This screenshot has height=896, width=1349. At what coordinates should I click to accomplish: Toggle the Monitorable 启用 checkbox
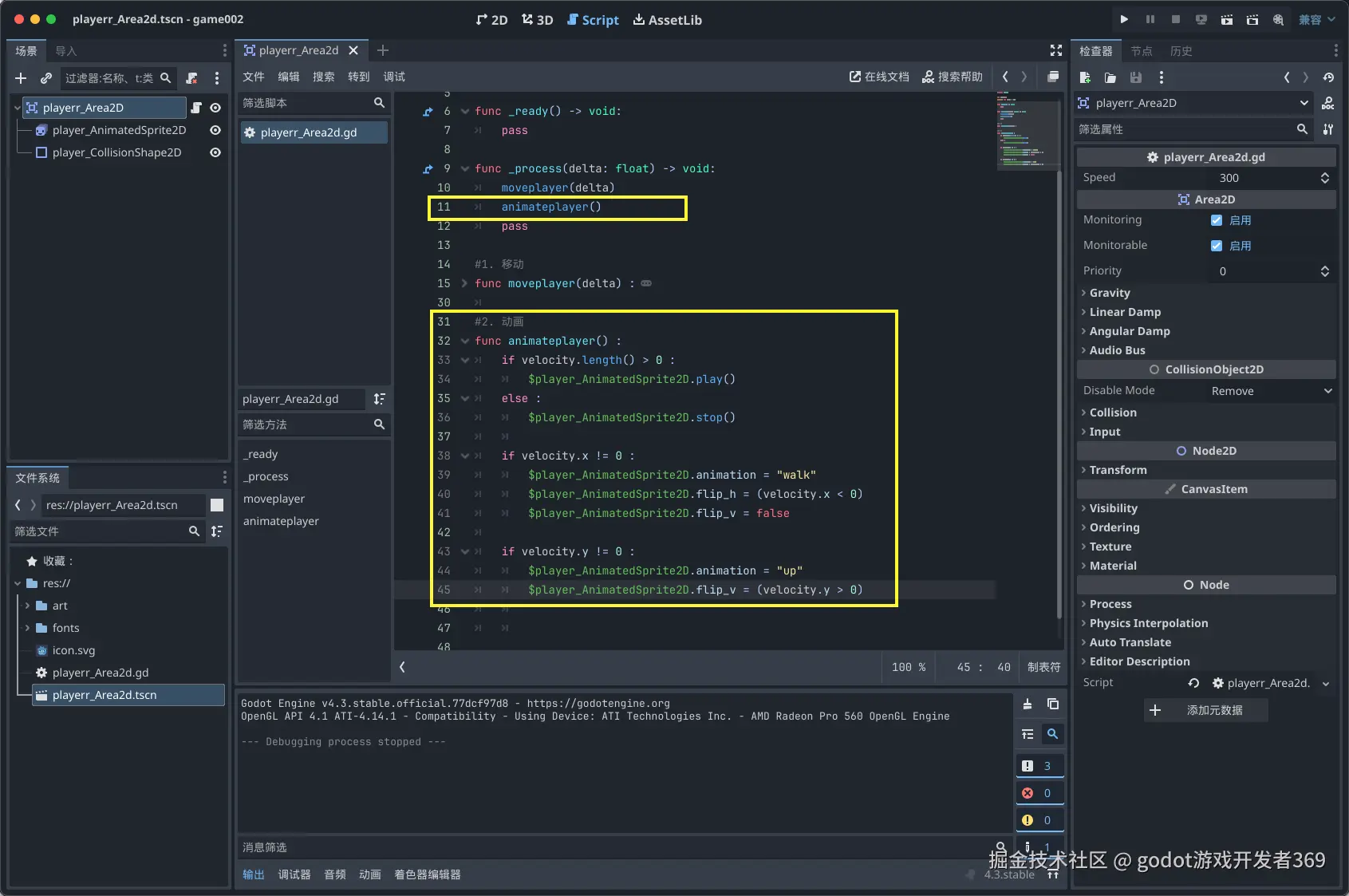tap(1217, 246)
